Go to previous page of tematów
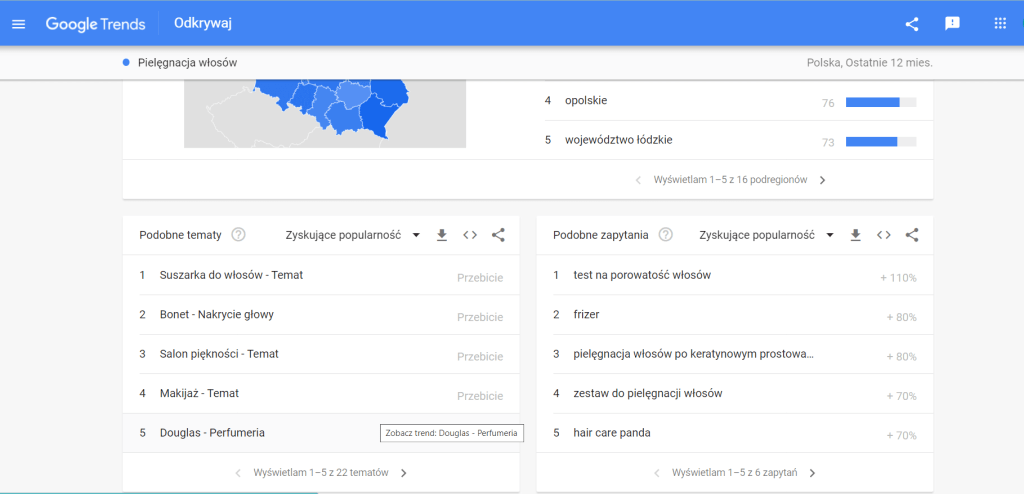 (238, 472)
